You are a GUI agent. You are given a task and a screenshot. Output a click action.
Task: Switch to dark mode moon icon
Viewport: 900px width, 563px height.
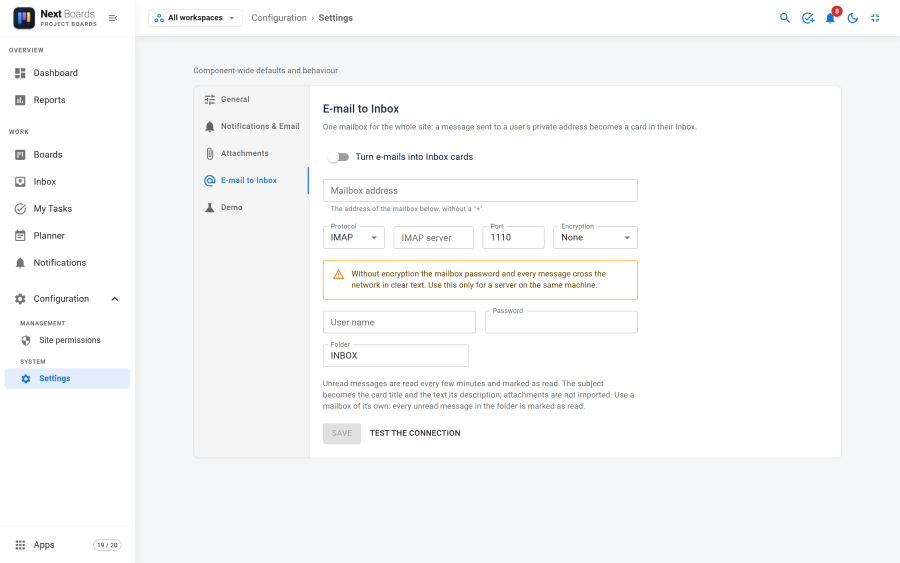[853, 18]
